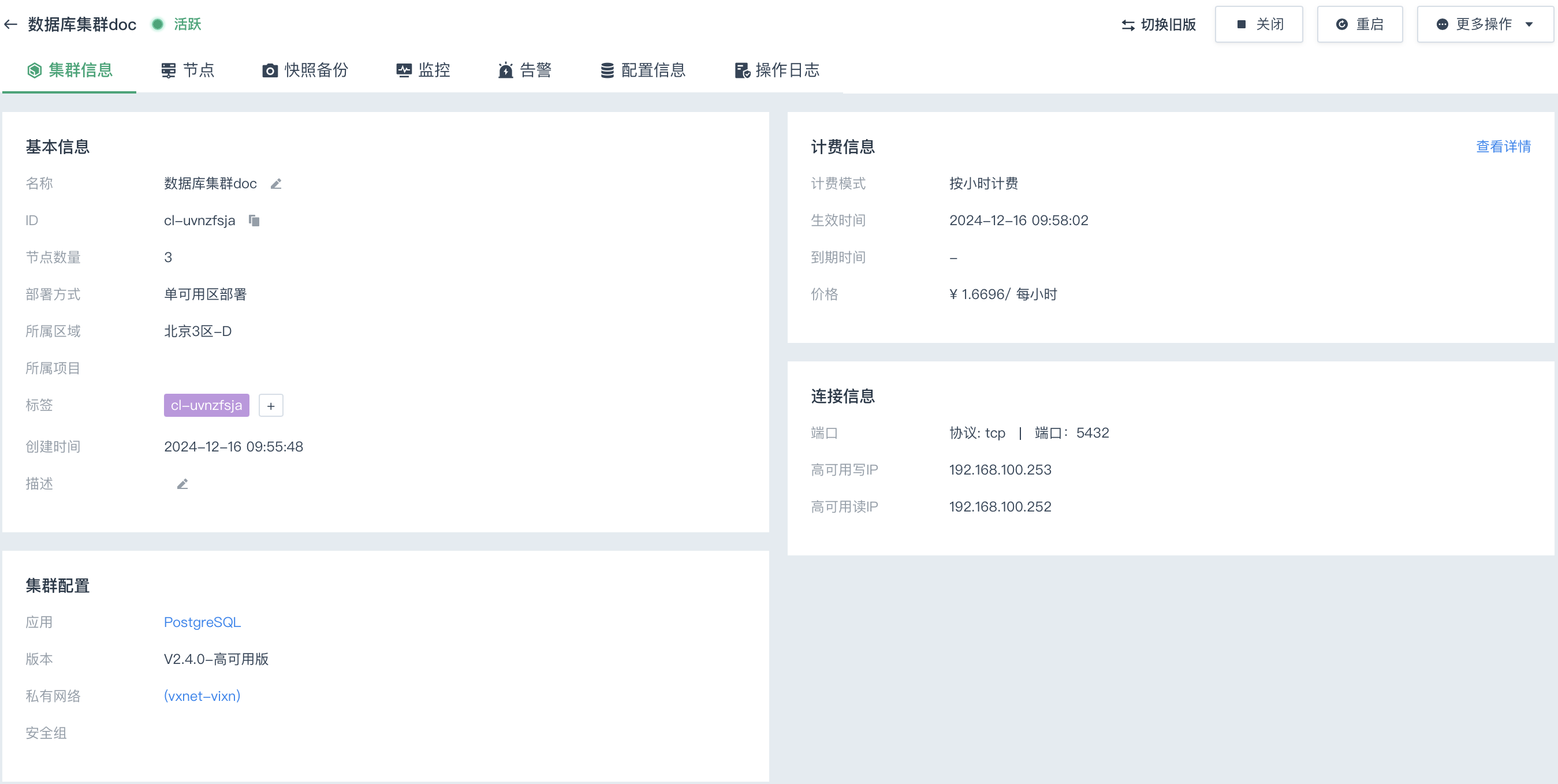Open the 告警 alarm tab

(x=524, y=70)
